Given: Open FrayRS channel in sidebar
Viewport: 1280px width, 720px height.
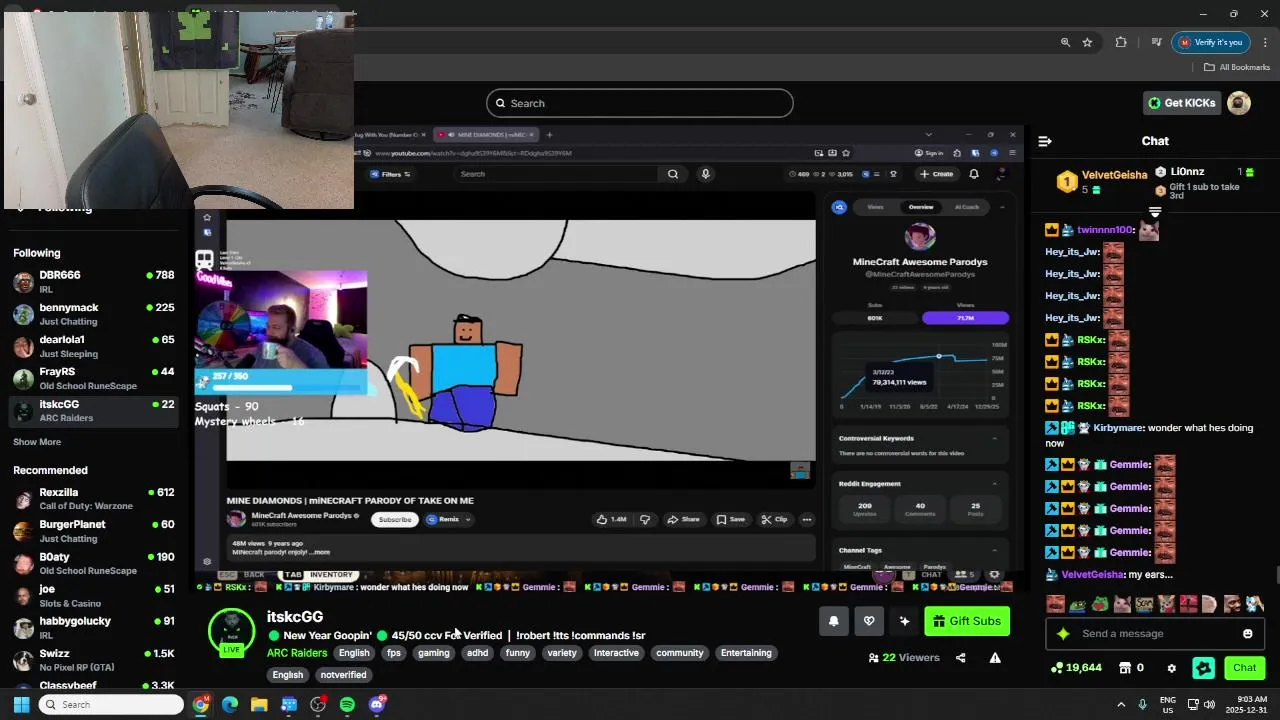Looking at the screenshot, I should pyautogui.click(x=94, y=378).
